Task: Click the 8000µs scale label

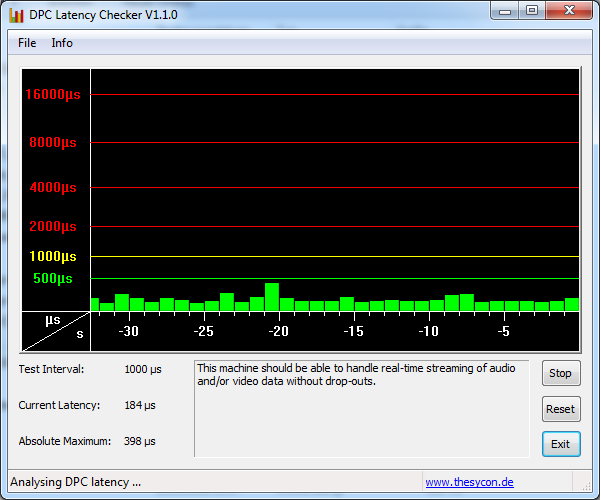Action: pyautogui.click(x=53, y=143)
